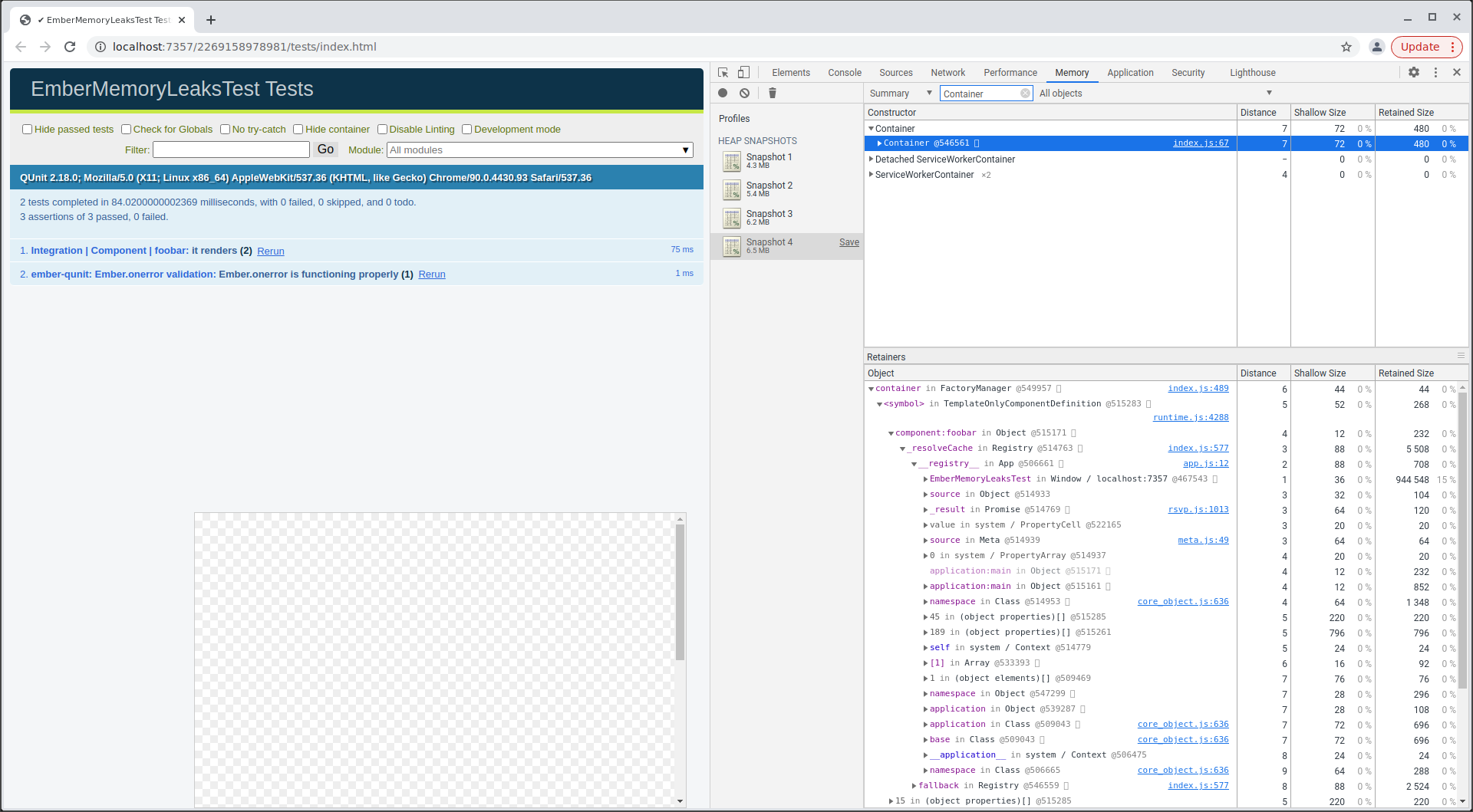This screenshot has height=812, width=1473.
Task: Focus the Container class filter field
Action: click(980, 94)
